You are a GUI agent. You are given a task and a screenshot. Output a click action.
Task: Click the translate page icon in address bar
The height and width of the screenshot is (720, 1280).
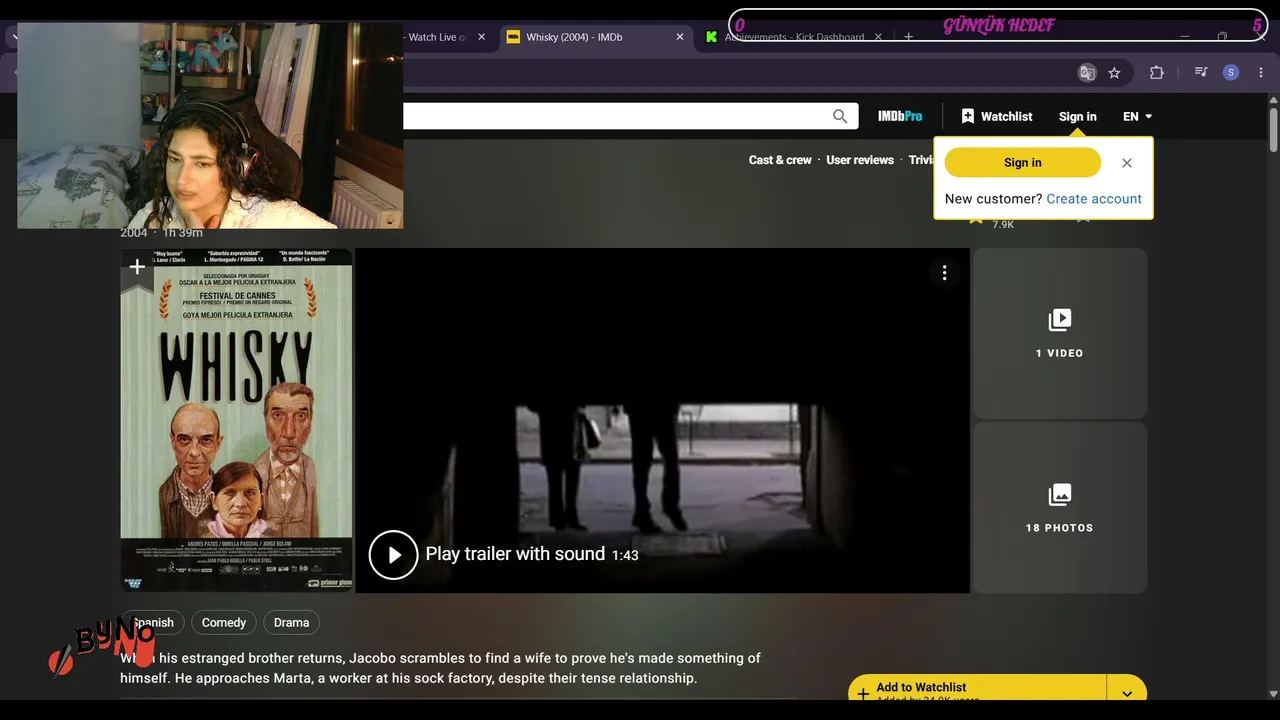1087,72
